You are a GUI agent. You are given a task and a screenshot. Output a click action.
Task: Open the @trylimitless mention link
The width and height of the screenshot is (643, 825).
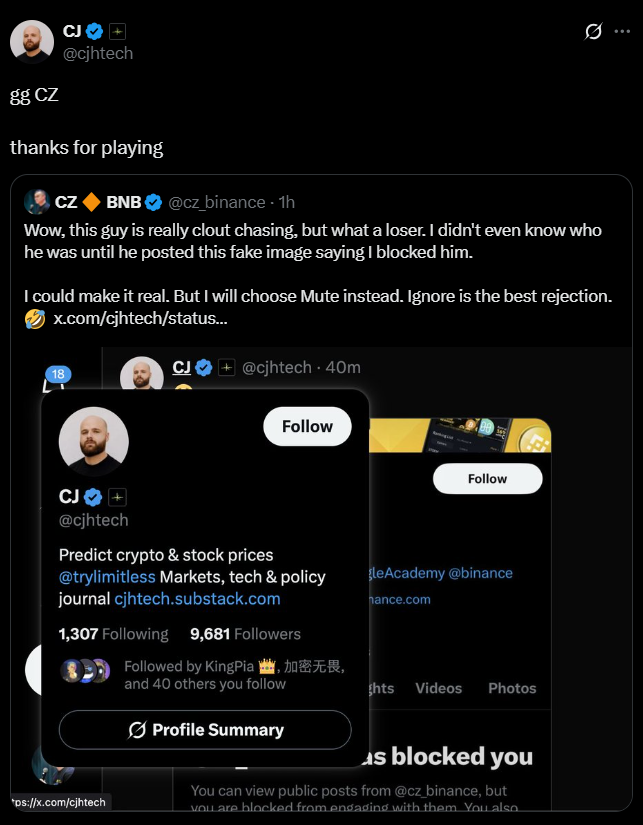(107, 577)
